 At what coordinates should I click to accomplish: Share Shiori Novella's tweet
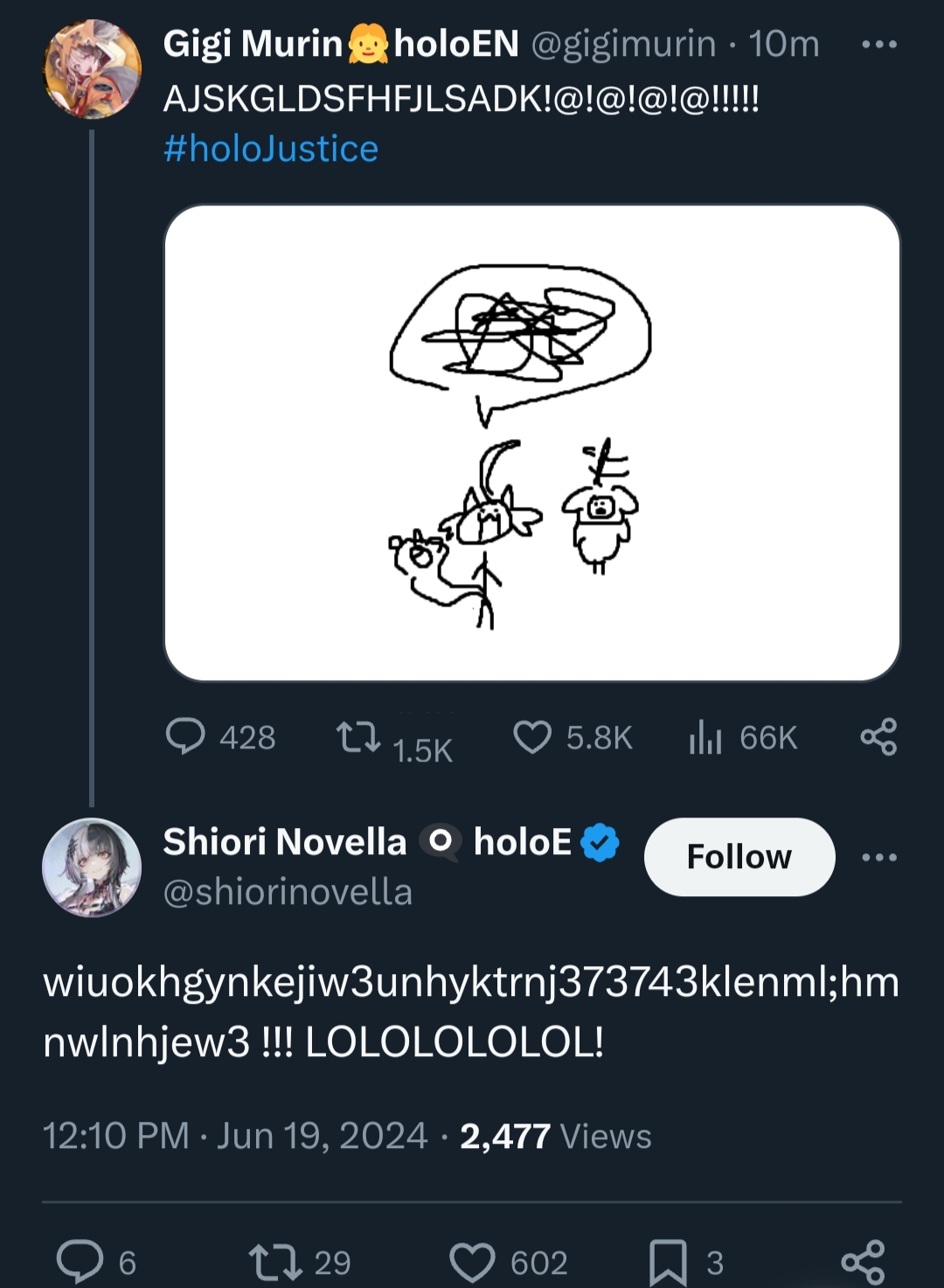coord(864,1262)
